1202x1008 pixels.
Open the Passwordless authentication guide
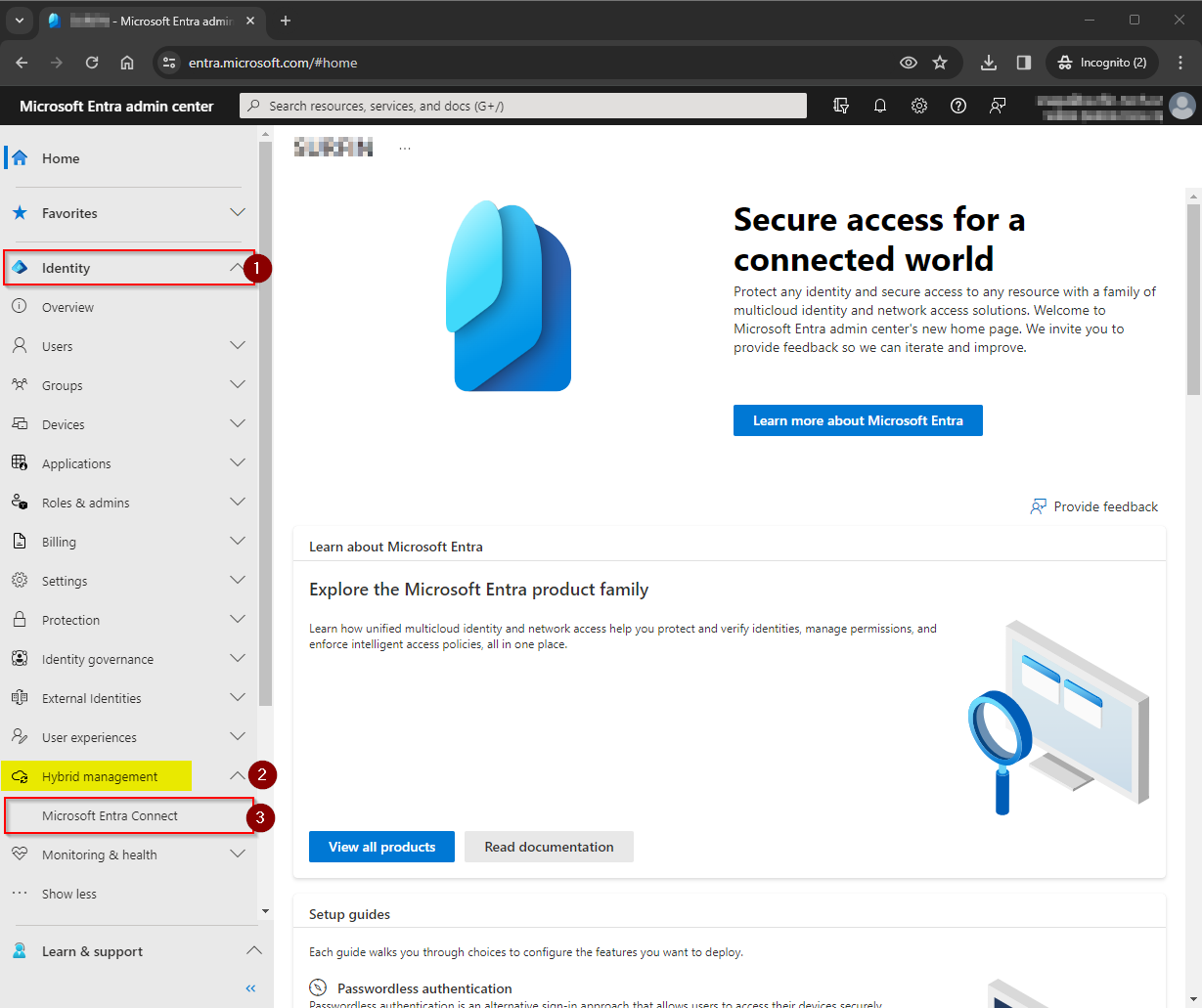click(424, 988)
